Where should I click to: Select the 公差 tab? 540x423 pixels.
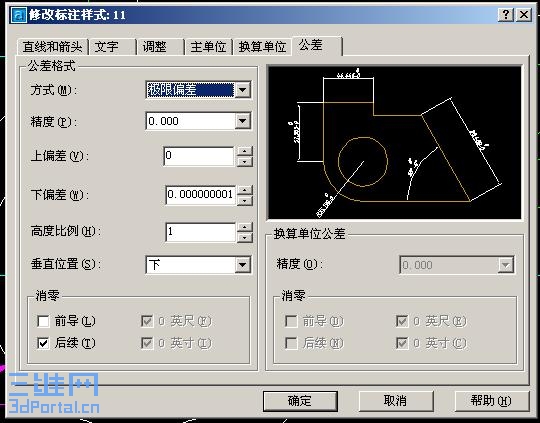click(x=317, y=45)
